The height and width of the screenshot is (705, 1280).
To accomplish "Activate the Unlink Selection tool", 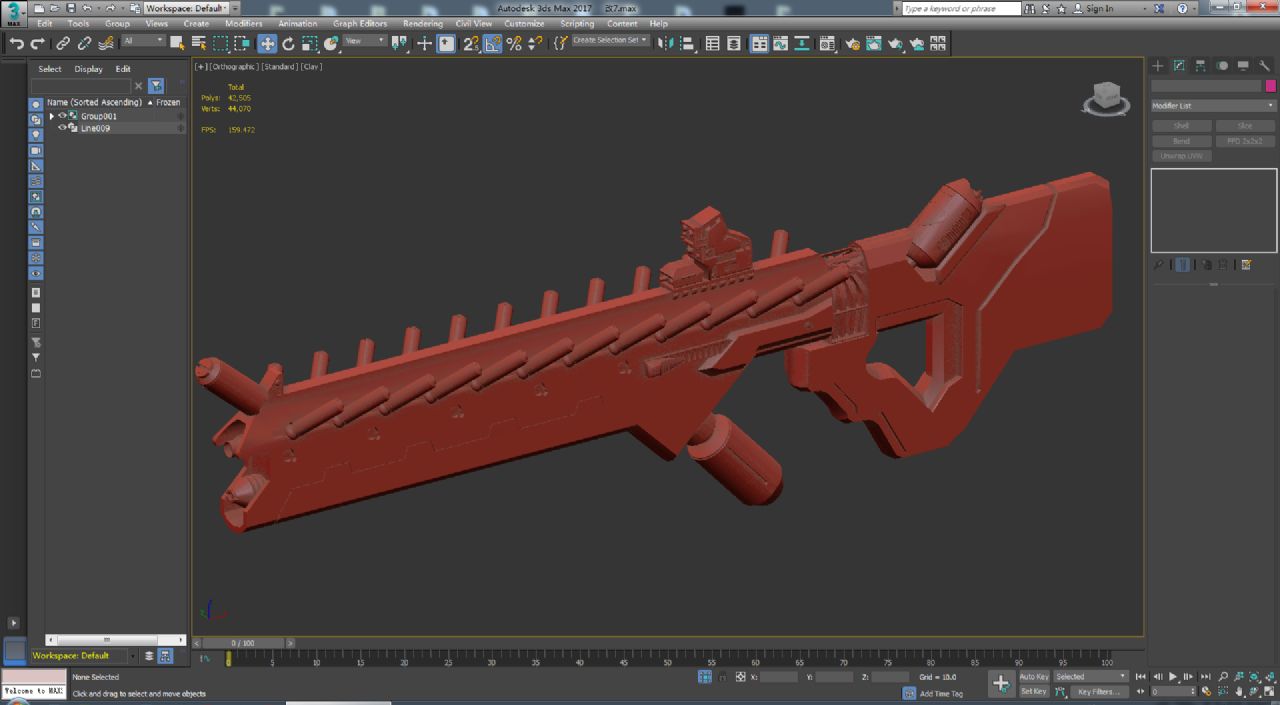I will click(x=84, y=43).
